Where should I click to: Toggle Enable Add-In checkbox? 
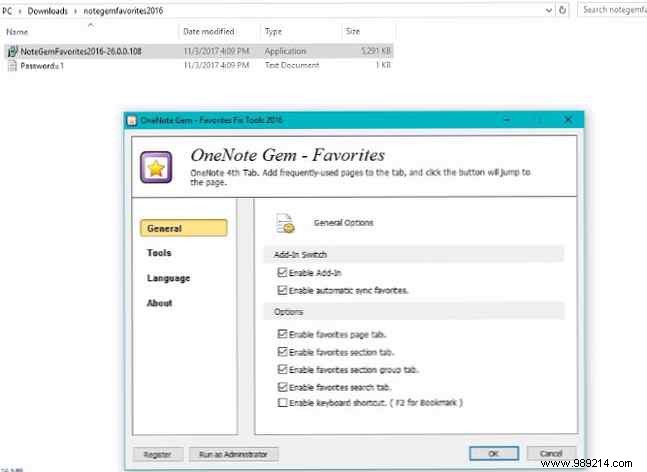coord(282,272)
